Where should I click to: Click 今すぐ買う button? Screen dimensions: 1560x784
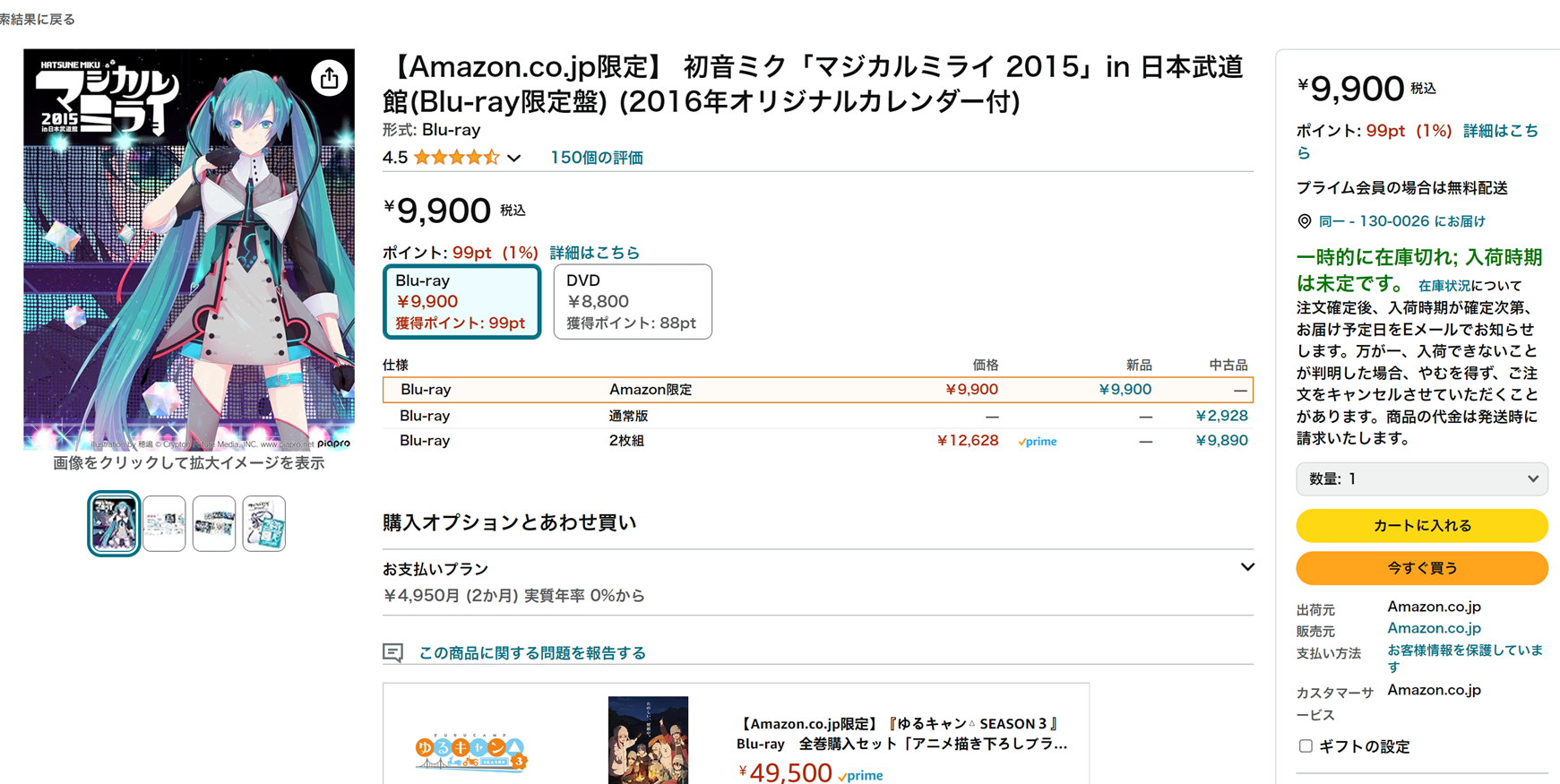pos(1421,568)
